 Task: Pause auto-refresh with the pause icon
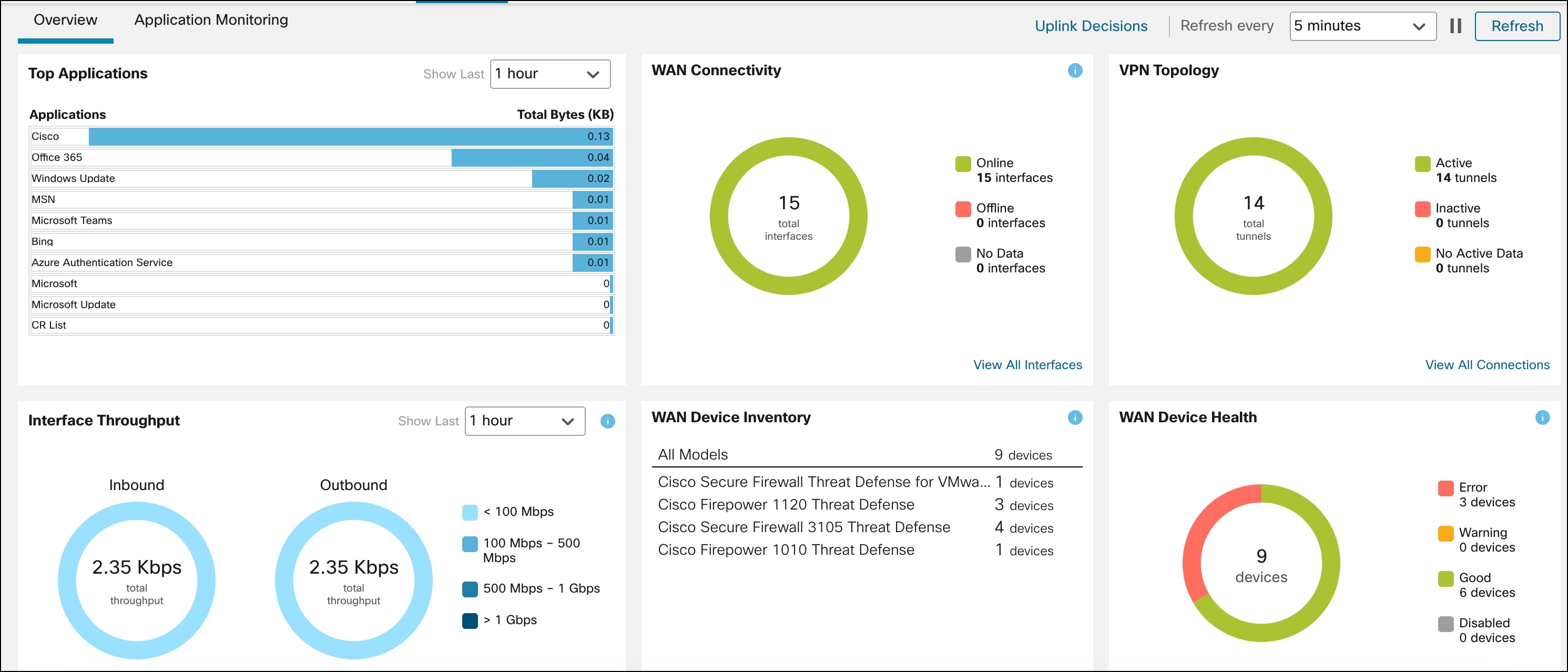(x=1455, y=26)
